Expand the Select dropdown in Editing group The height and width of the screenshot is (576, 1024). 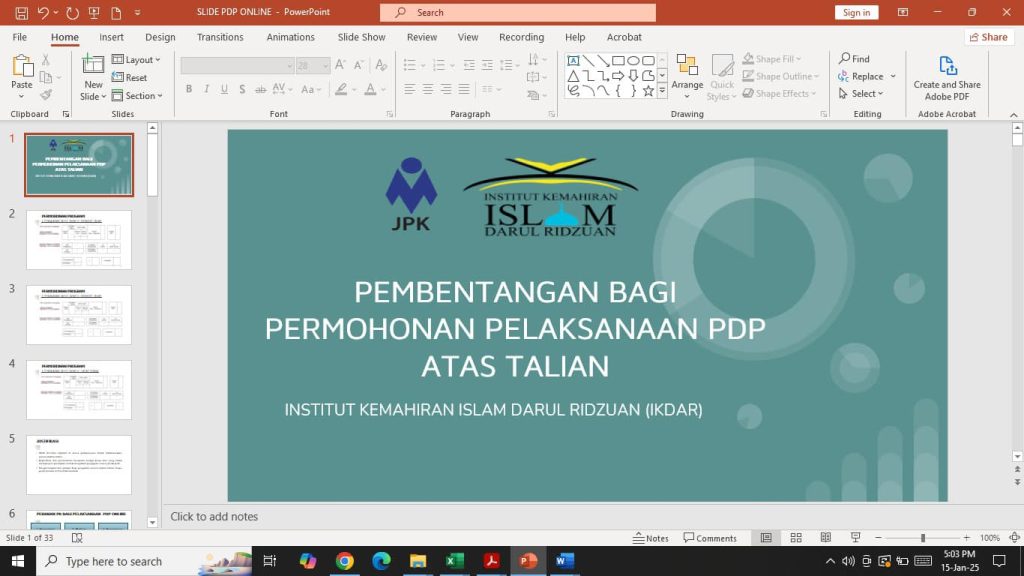pyautogui.click(x=861, y=93)
